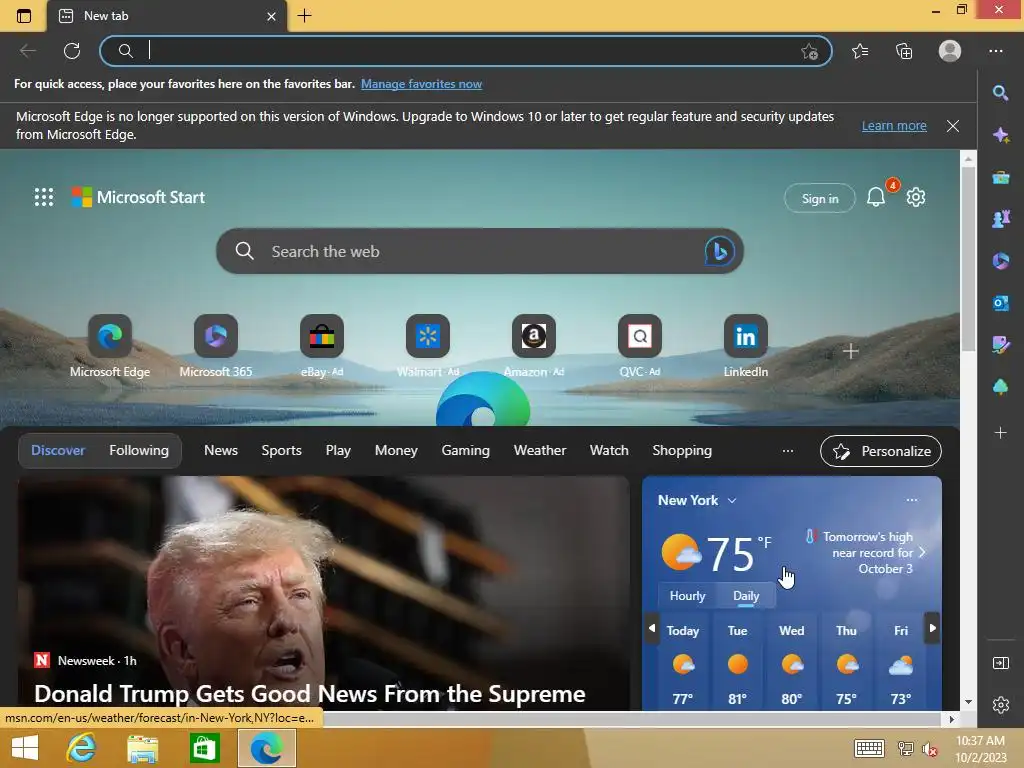Open the Favorites list

coord(860,51)
